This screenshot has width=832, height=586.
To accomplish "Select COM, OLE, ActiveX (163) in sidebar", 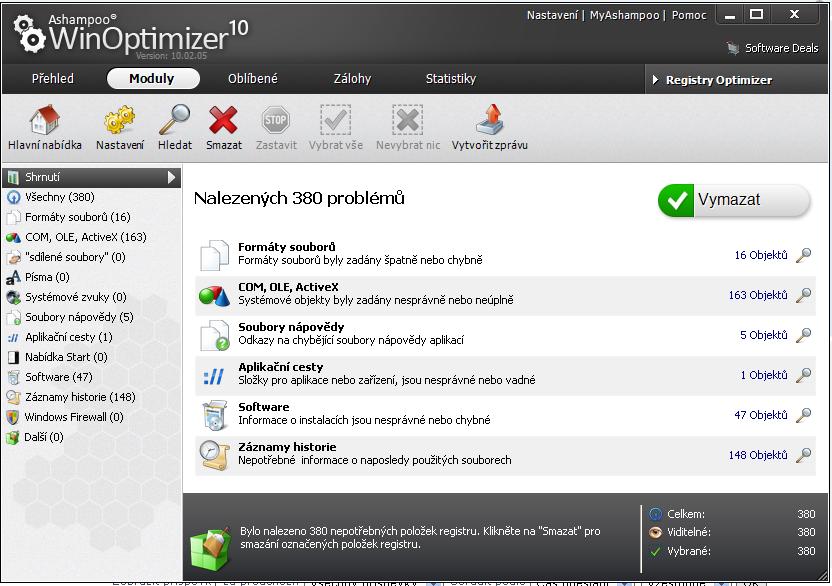I will click(86, 237).
